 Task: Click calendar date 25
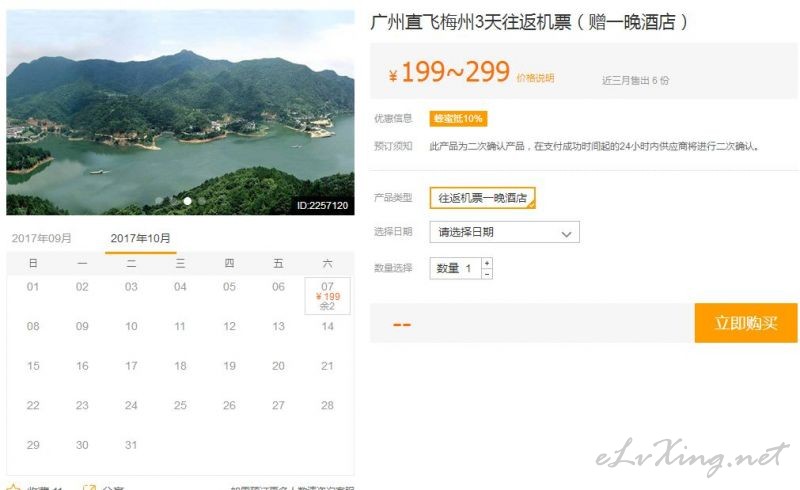coord(180,405)
